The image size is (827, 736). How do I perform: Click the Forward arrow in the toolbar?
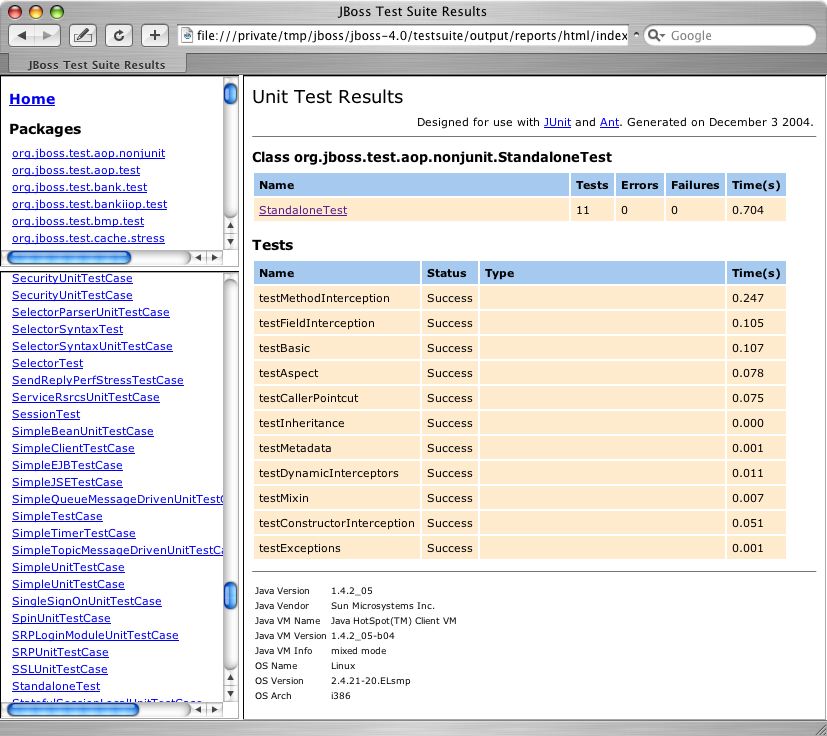pyautogui.click(x=48, y=35)
